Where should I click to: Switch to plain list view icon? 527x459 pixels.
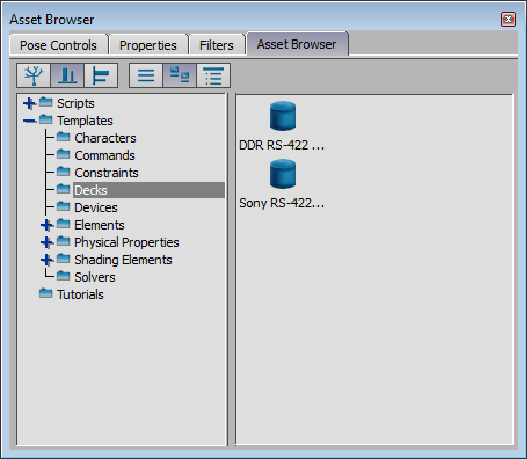(146, 75)
